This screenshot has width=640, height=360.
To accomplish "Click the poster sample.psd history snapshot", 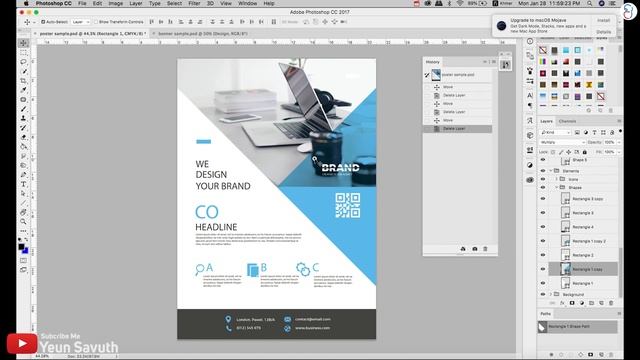I will click(458, 75).
